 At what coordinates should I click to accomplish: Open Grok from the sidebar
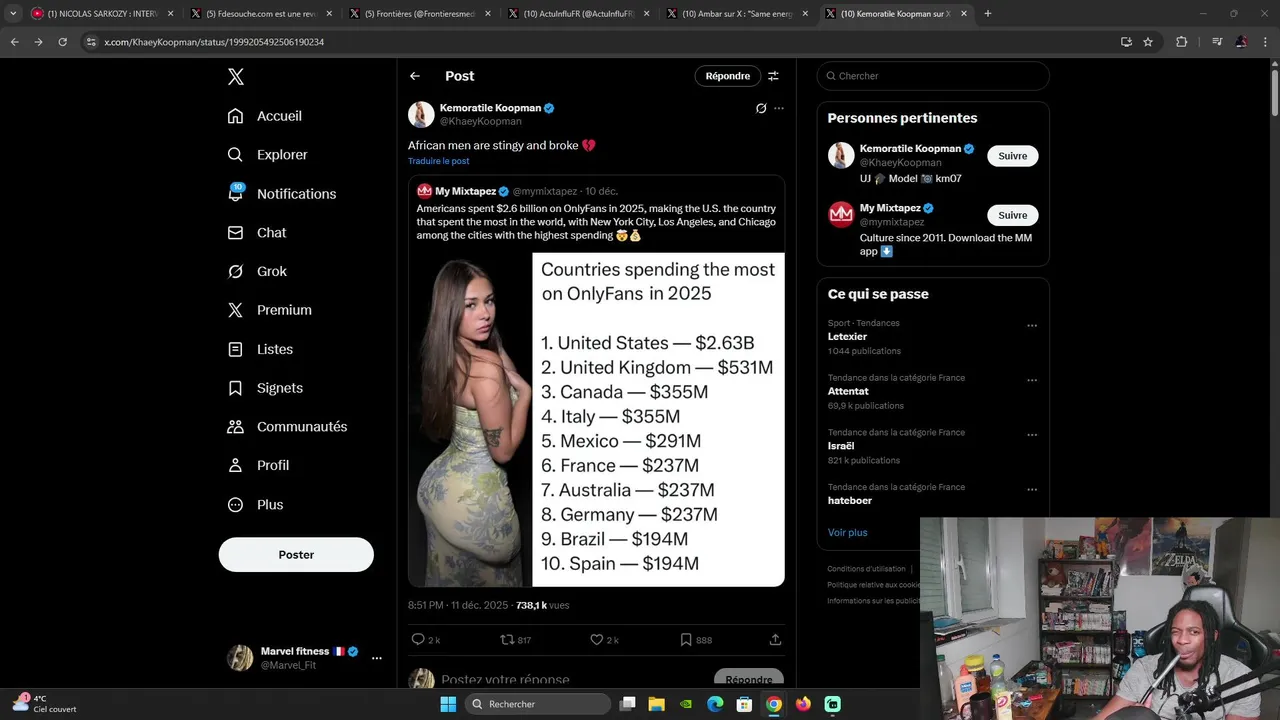257,271
